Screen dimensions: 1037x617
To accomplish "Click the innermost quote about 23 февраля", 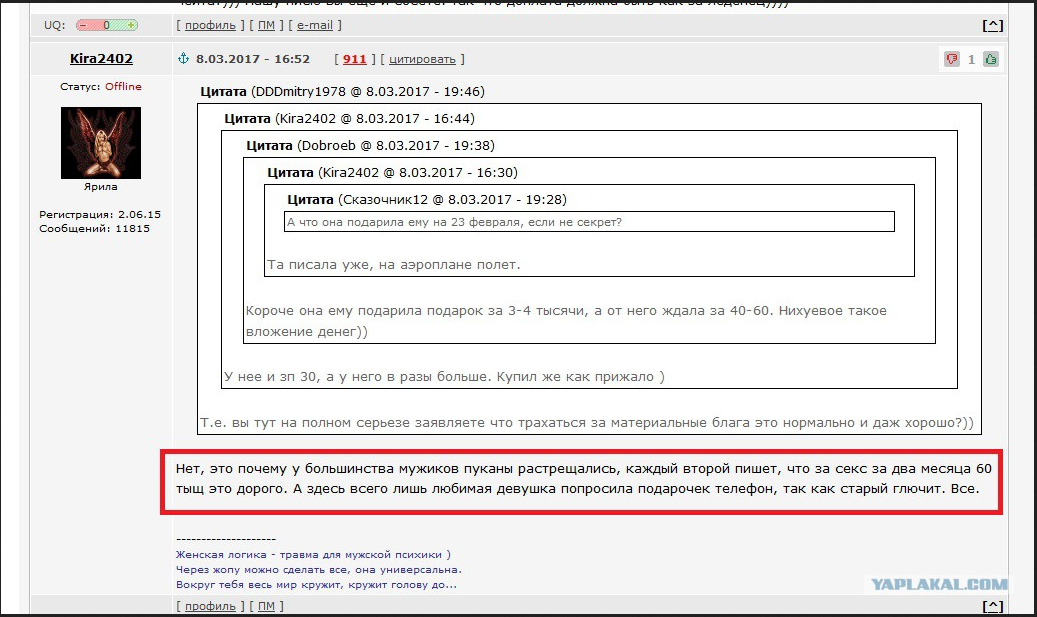I will pyautogui.click(x=589, y=222).
